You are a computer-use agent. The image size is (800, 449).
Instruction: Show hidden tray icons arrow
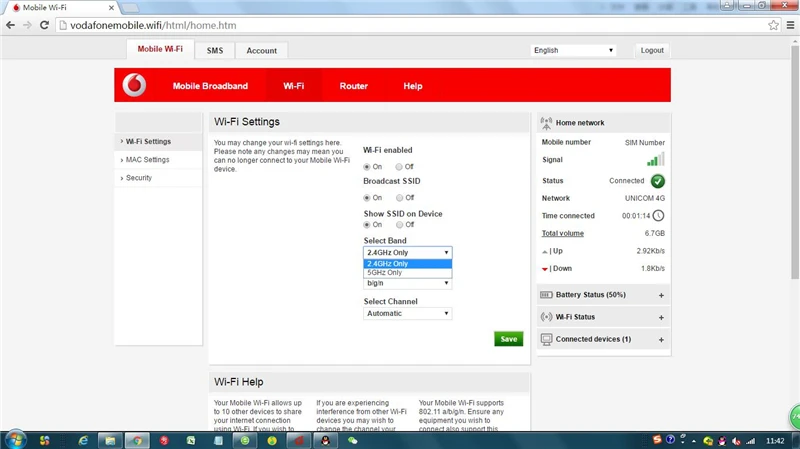[x=694, y=441]
